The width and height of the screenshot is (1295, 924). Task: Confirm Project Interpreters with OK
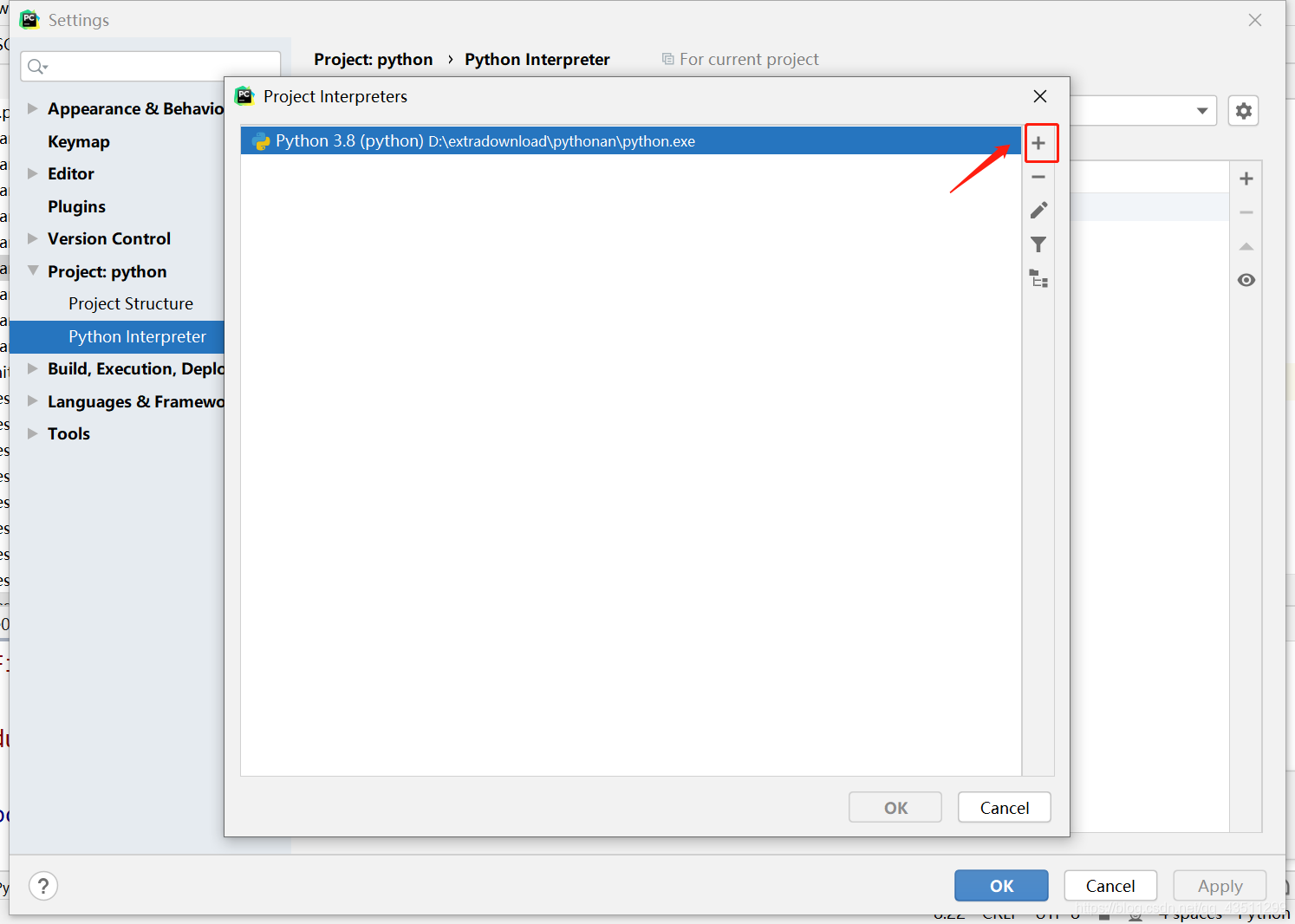[x=895, y=808]
